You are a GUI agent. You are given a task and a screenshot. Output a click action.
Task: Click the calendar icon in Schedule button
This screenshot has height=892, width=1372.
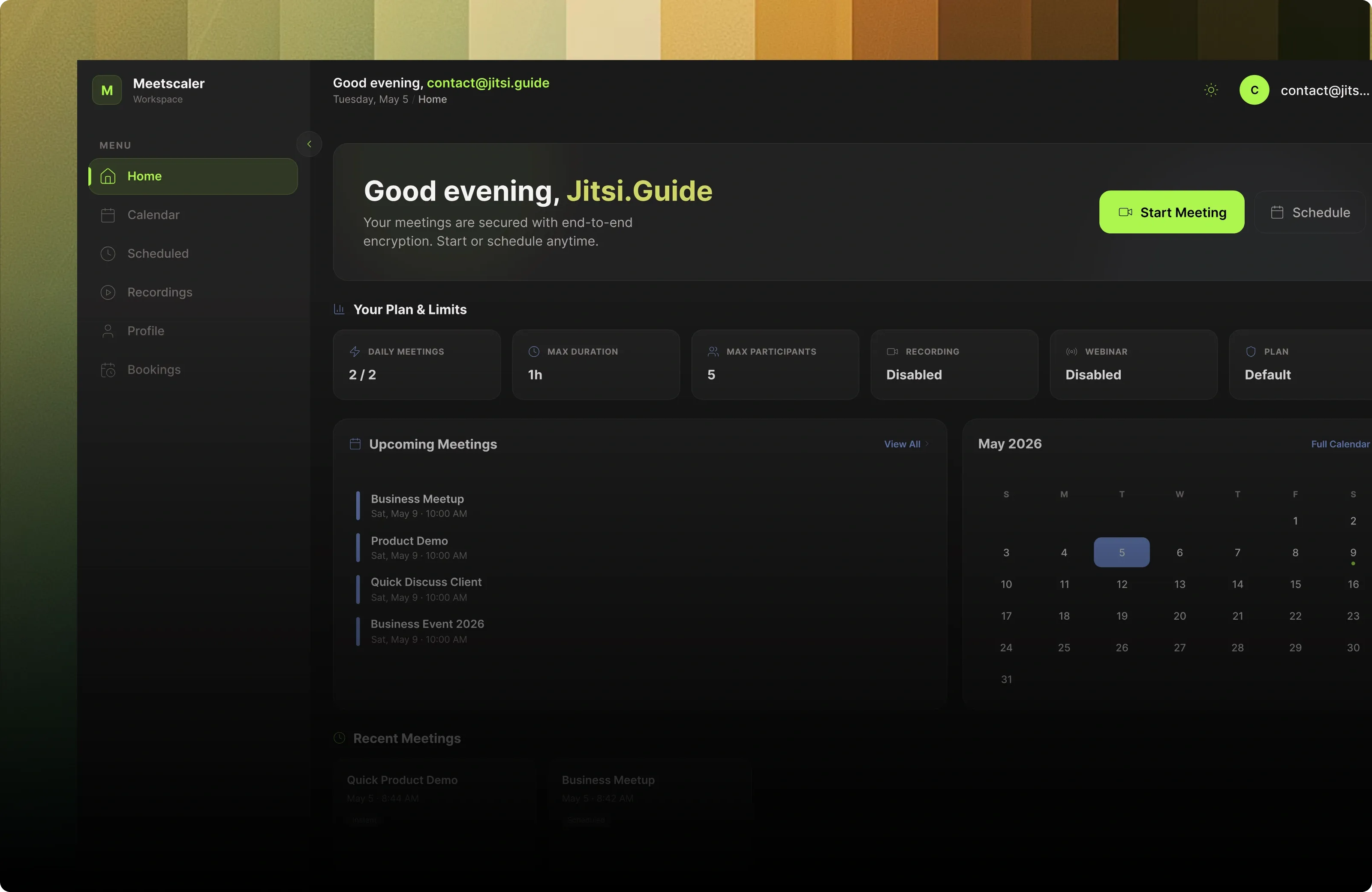click(x=1277, y=212)
